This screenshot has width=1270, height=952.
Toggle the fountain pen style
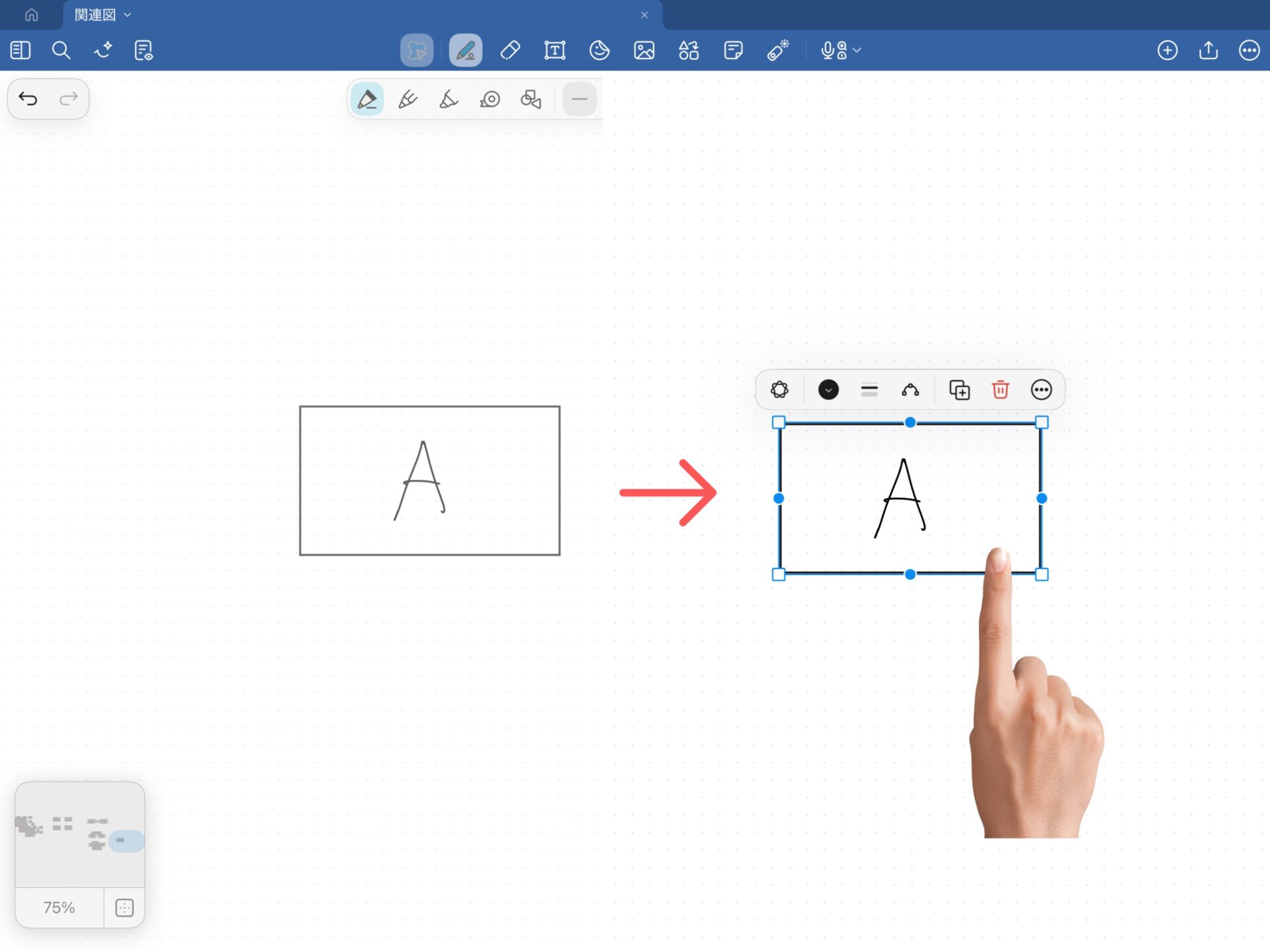366,100
